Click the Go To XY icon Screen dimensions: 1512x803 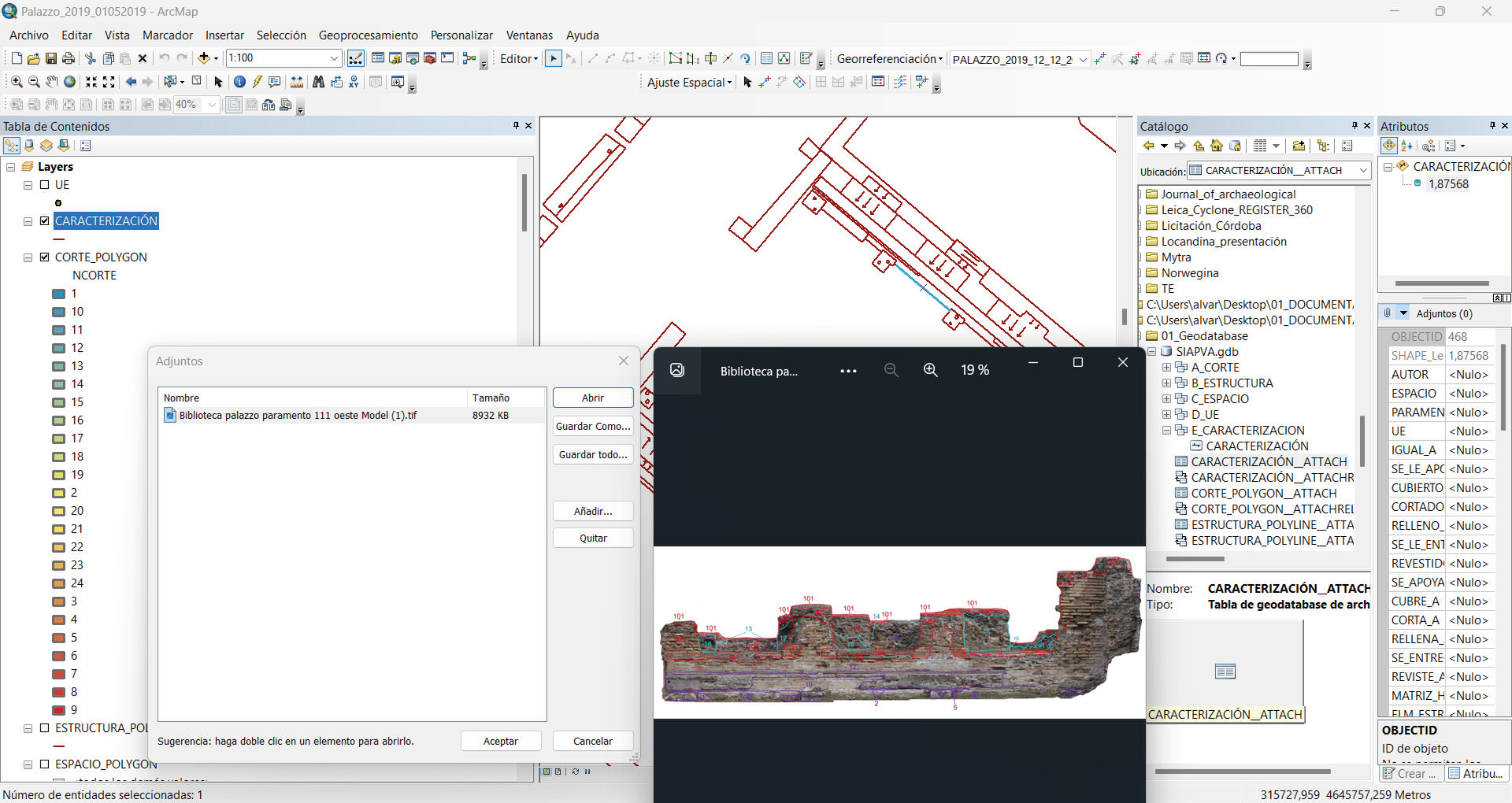pyautogui.click(x=354, y=82)
